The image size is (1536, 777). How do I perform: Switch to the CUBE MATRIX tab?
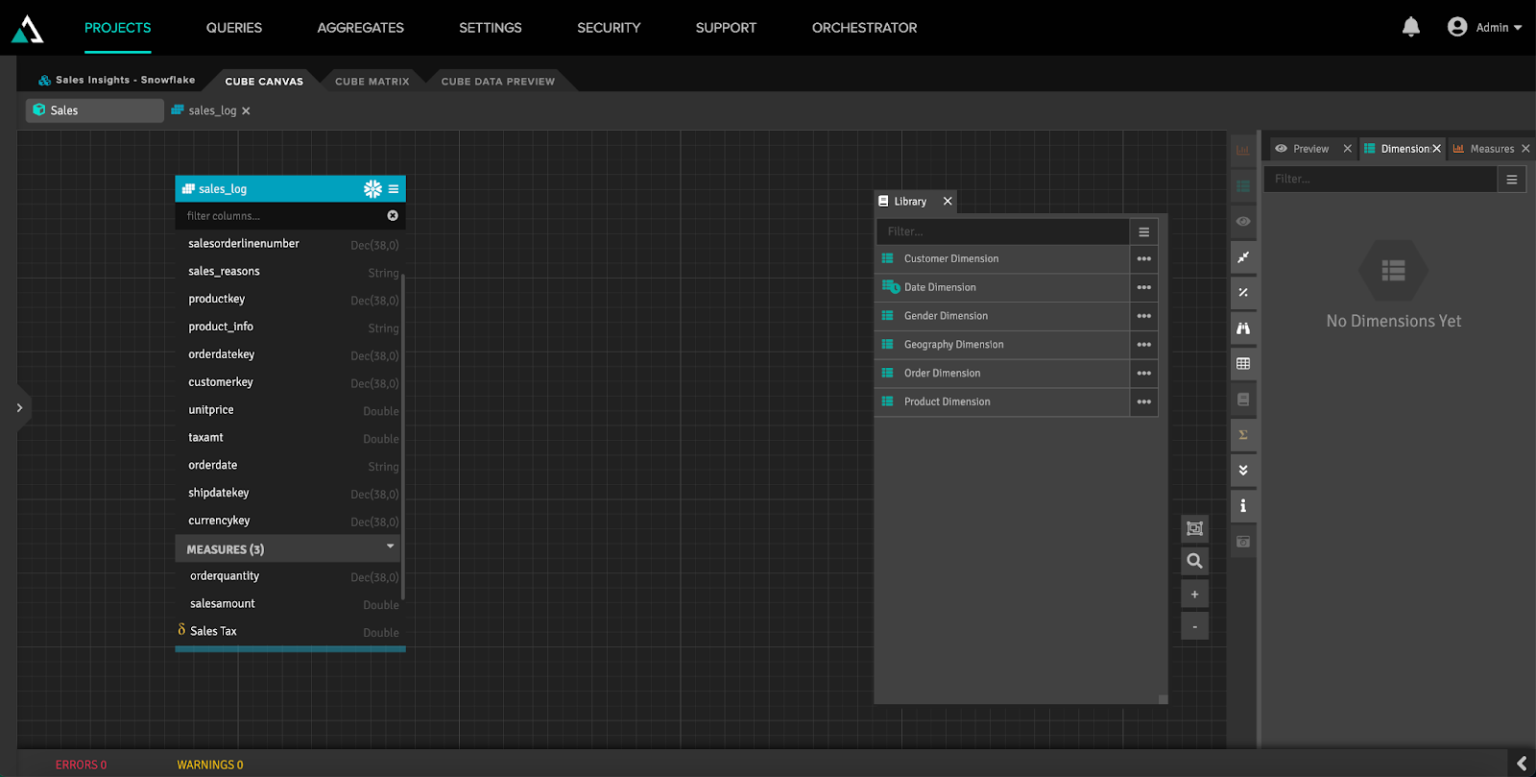click(371, 80)
